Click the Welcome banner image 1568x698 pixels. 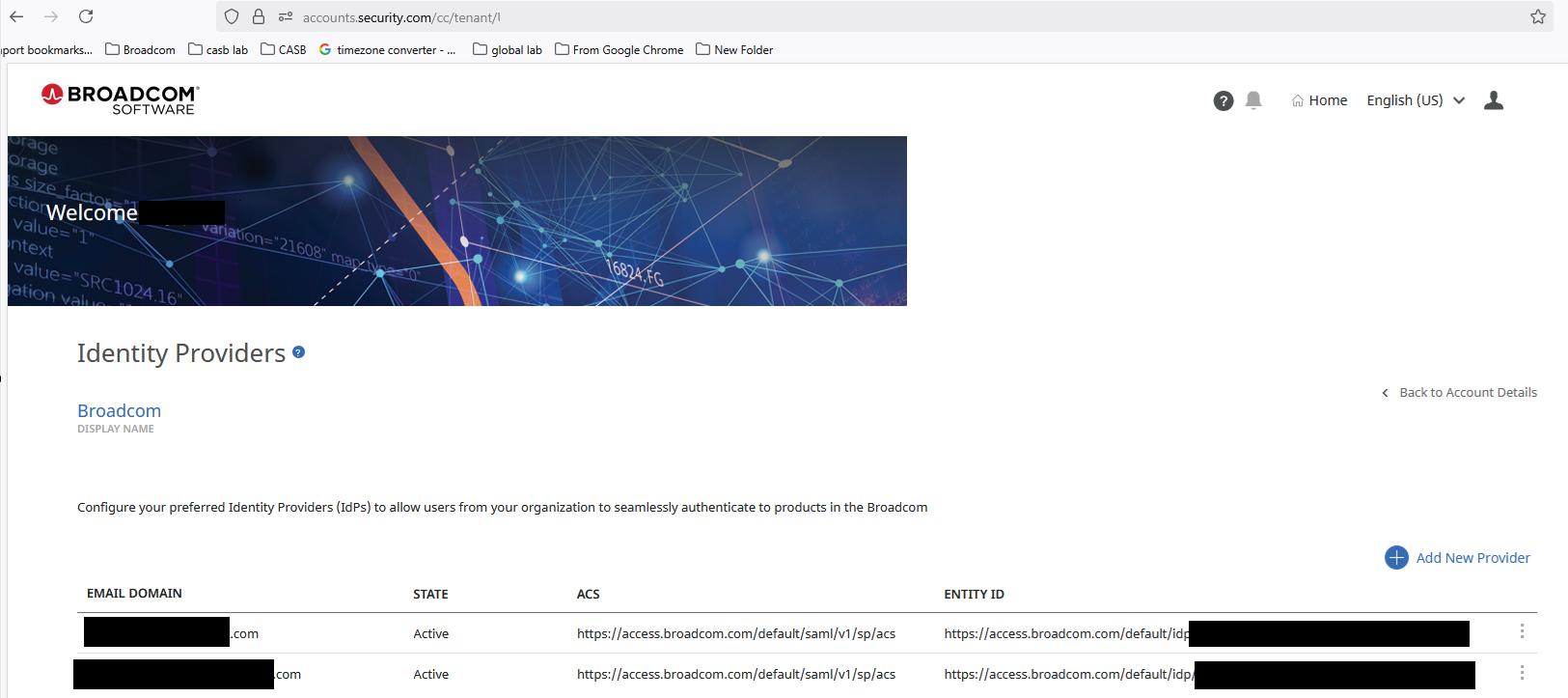457,221
